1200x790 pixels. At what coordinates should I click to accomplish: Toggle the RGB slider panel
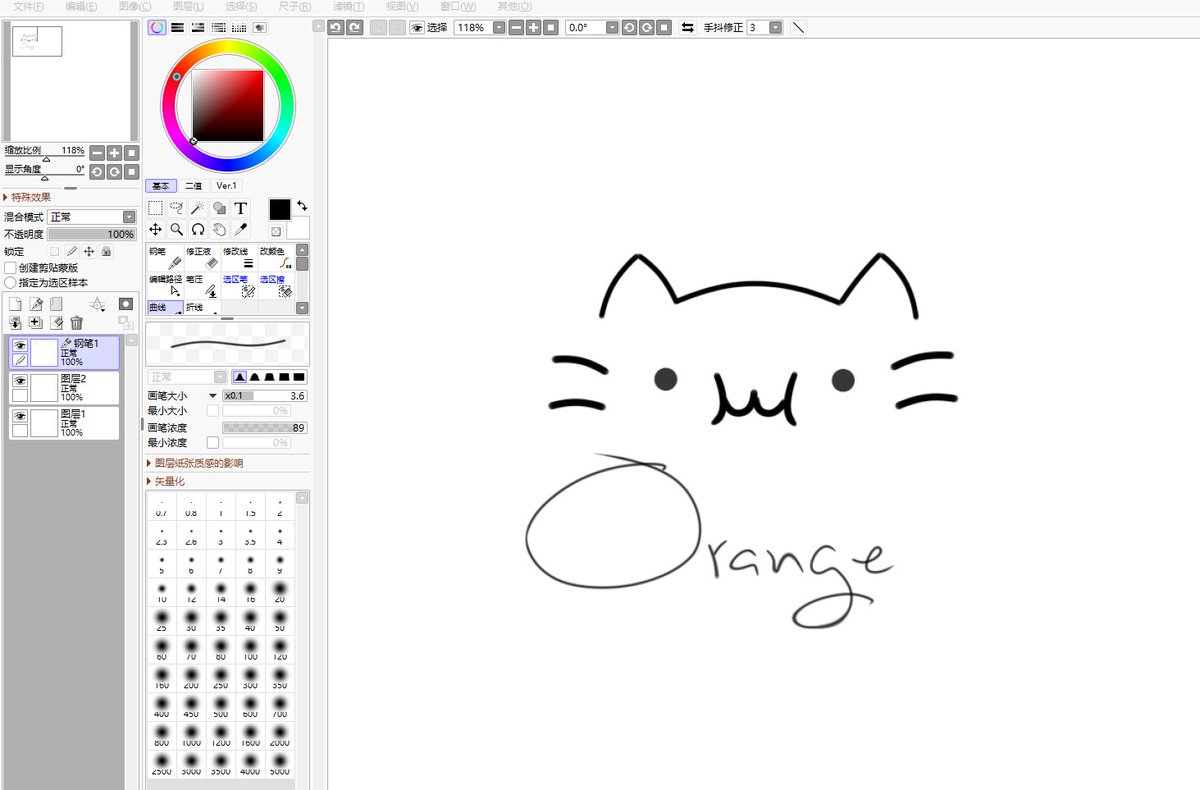click(177, 28)
